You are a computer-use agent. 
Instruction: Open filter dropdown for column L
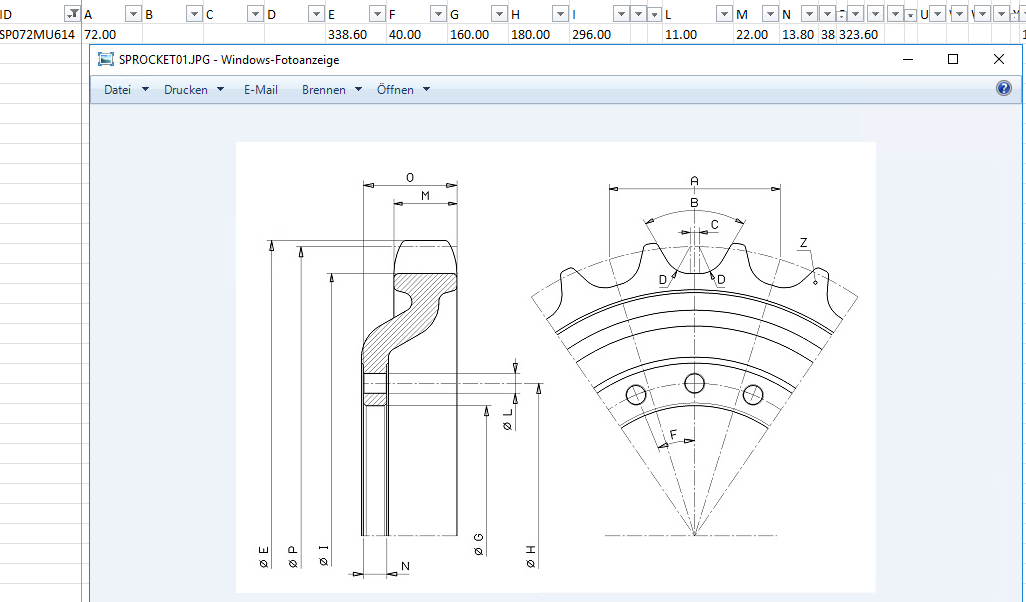(722, 14)
